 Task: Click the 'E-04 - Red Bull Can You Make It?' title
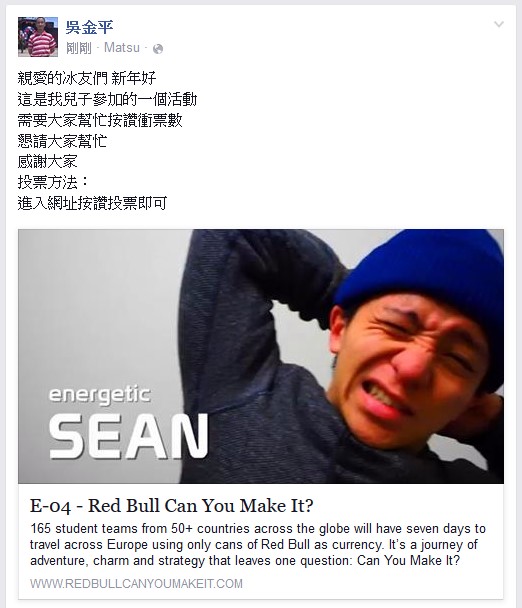pyautogui.click(x=171, y=506)
